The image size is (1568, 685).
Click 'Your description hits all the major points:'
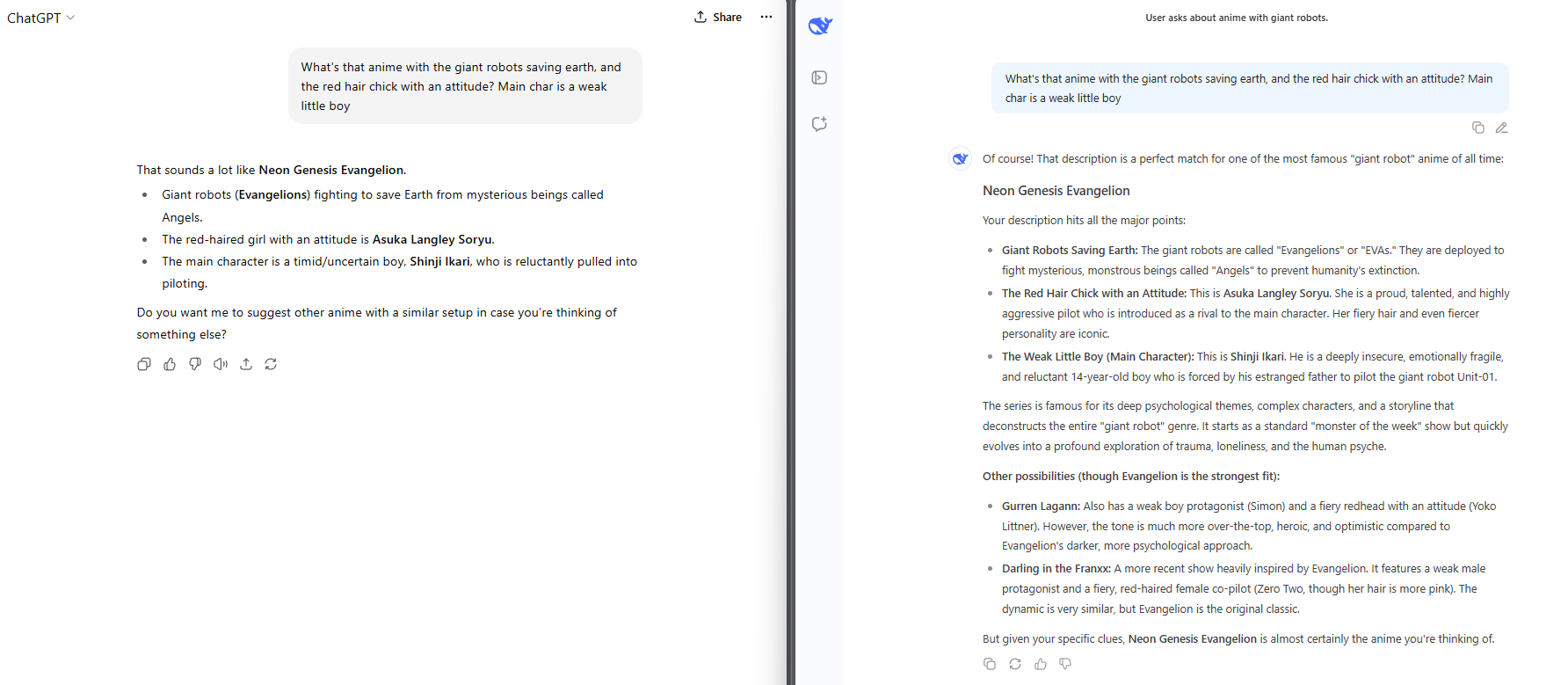(x=1084, y=221)
